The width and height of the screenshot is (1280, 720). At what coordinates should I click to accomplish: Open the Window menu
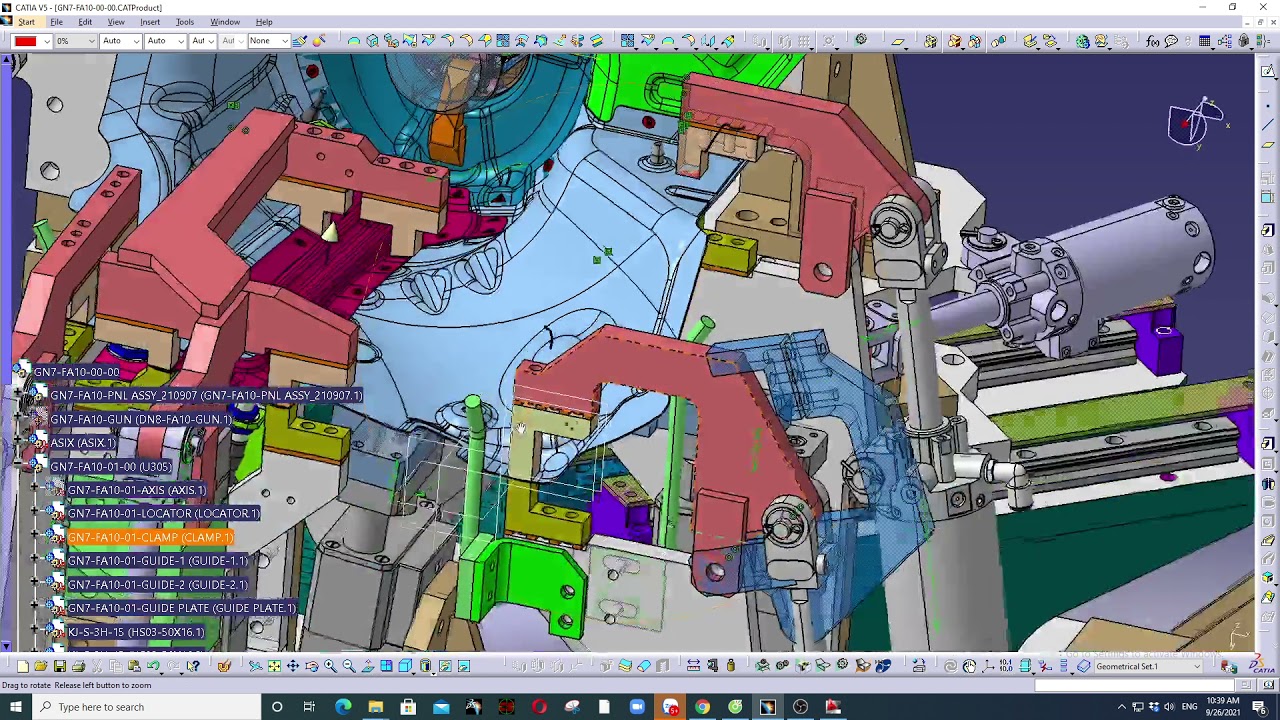(225, 22)
